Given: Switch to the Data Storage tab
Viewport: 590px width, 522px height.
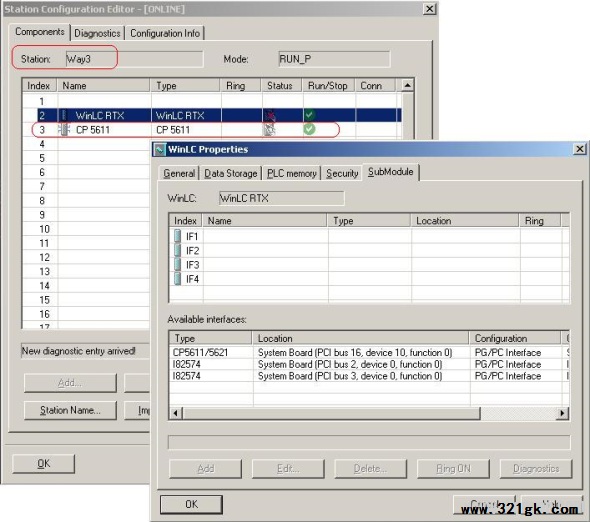Looking at the screenshot, I should point(231,173).
